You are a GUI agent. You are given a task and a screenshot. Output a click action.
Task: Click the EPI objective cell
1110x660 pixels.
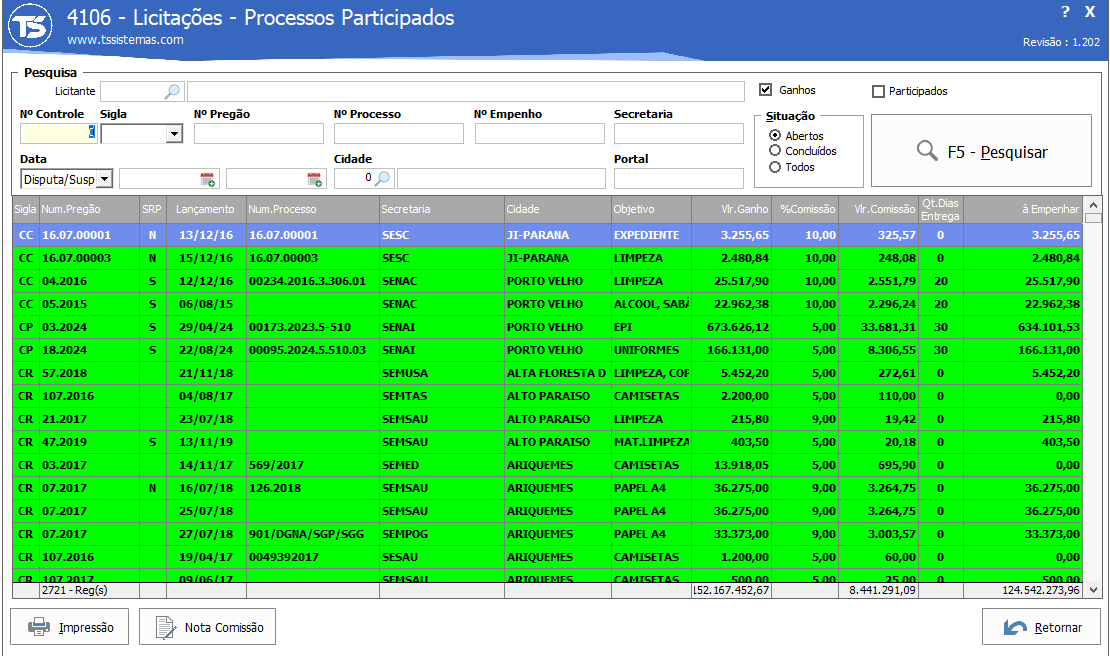point(651,327)
